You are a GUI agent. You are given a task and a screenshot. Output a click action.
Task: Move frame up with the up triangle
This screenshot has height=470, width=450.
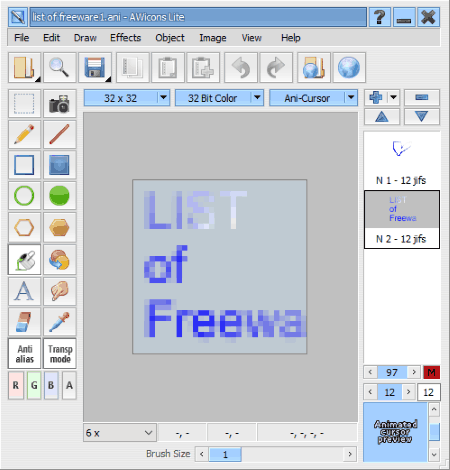382,117
